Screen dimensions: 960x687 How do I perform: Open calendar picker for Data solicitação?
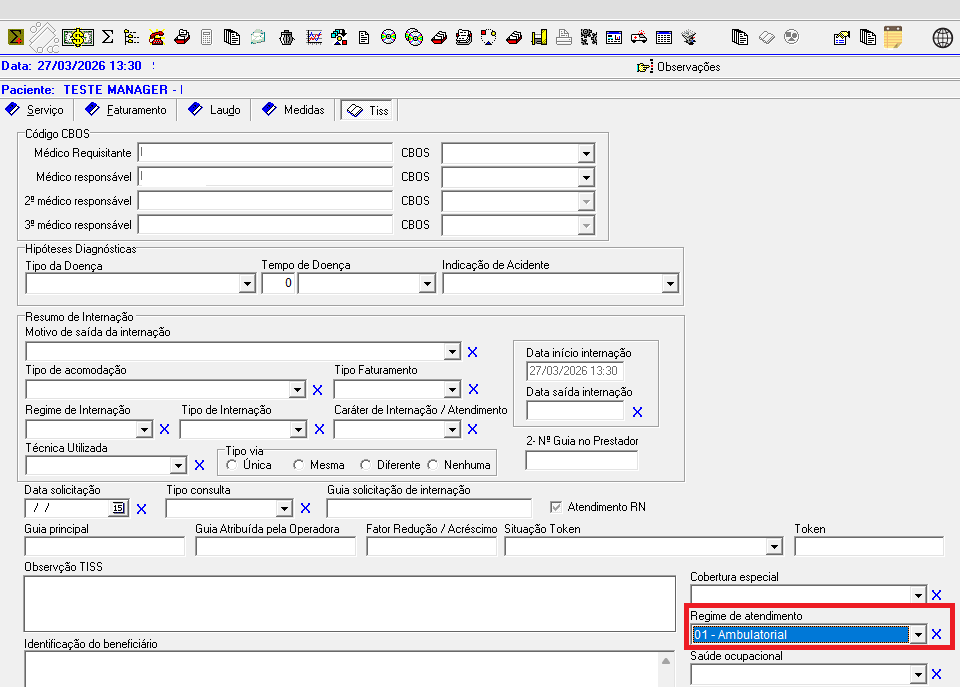118,508
